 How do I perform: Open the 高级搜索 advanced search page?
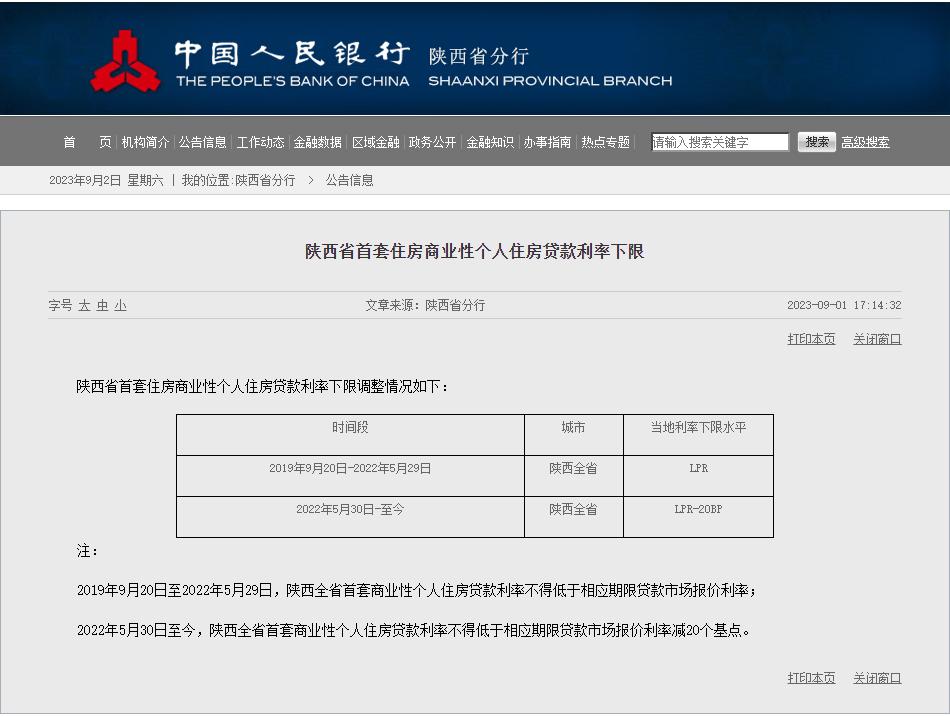point(866,141)
